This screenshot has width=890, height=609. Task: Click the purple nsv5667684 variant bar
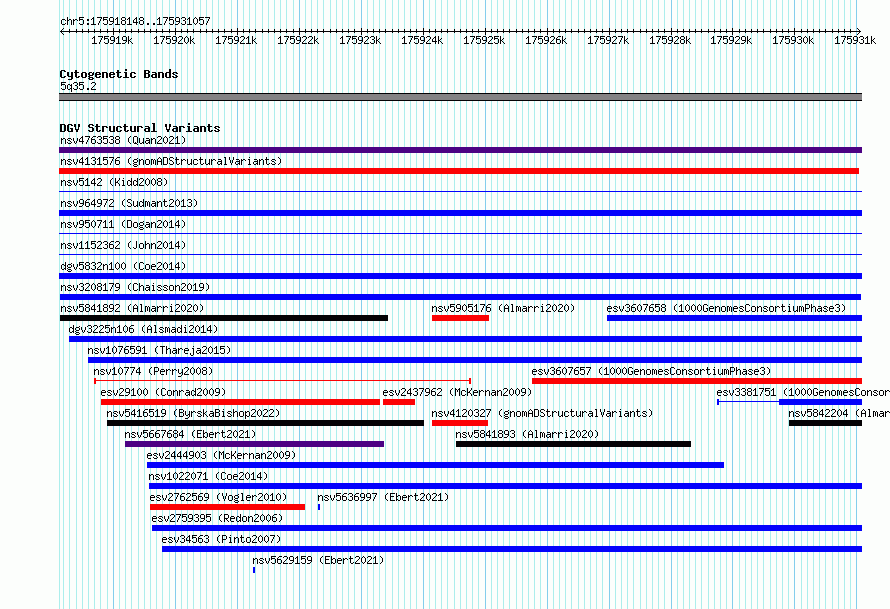[x=254, y=444]
